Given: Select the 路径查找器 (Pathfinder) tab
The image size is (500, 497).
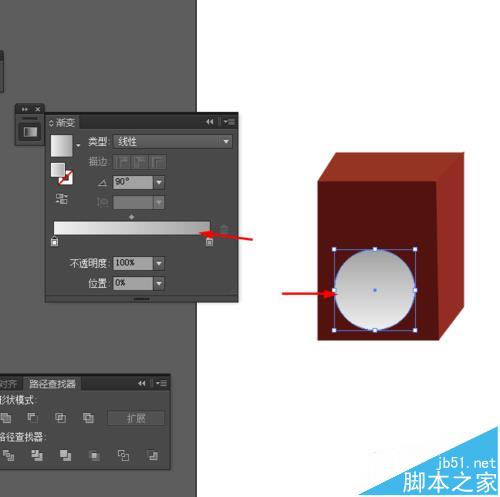Looking at the screenshot, I should 52,384.
